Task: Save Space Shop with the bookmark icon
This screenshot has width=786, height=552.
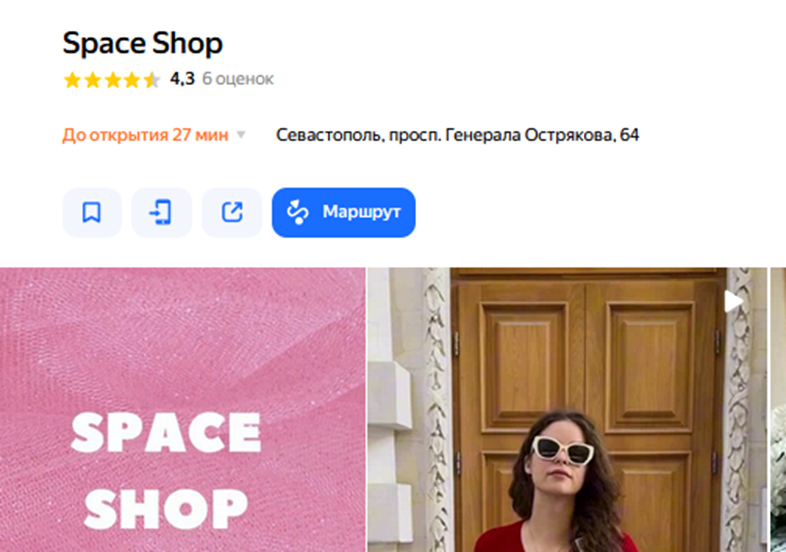Action: [x=92, y=213]
